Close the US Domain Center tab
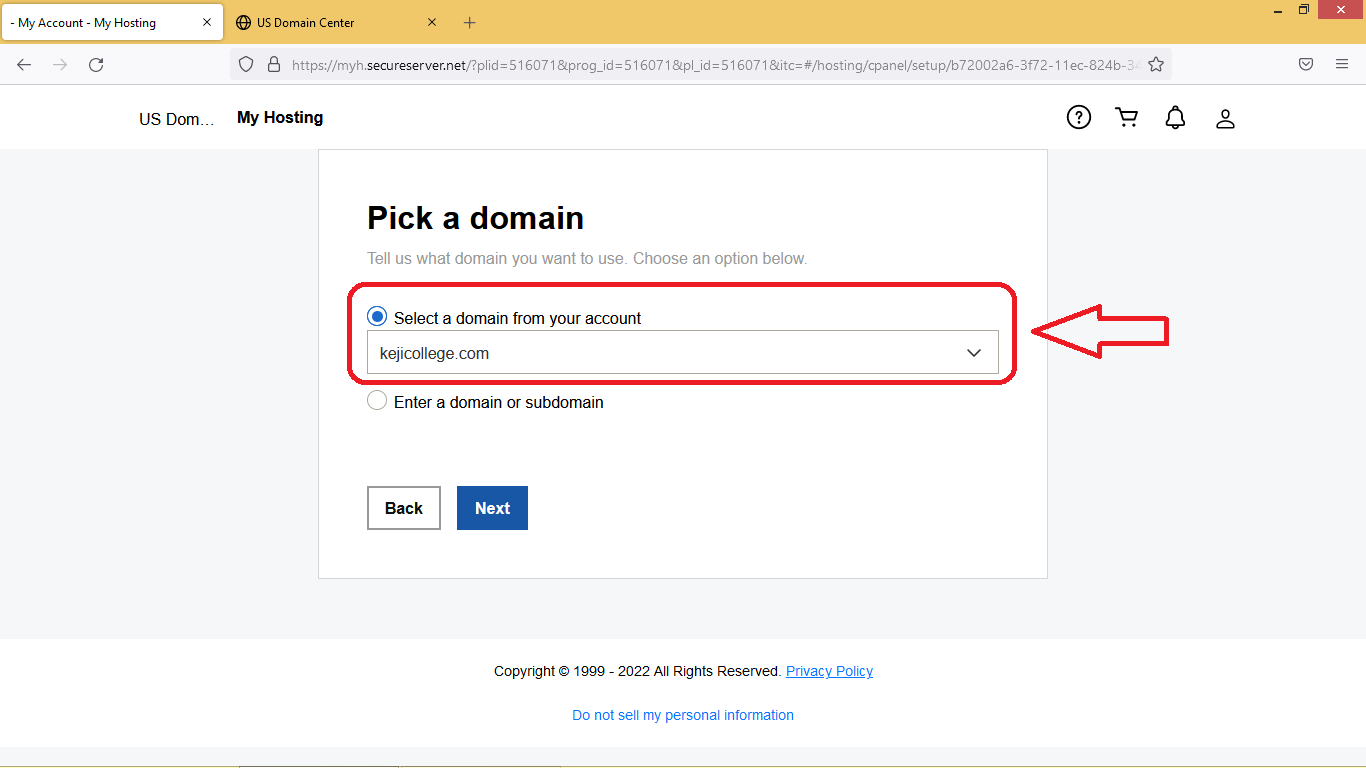Image resolution: width=1366 pixels, height=768 pixels. [x=432, y=22]
